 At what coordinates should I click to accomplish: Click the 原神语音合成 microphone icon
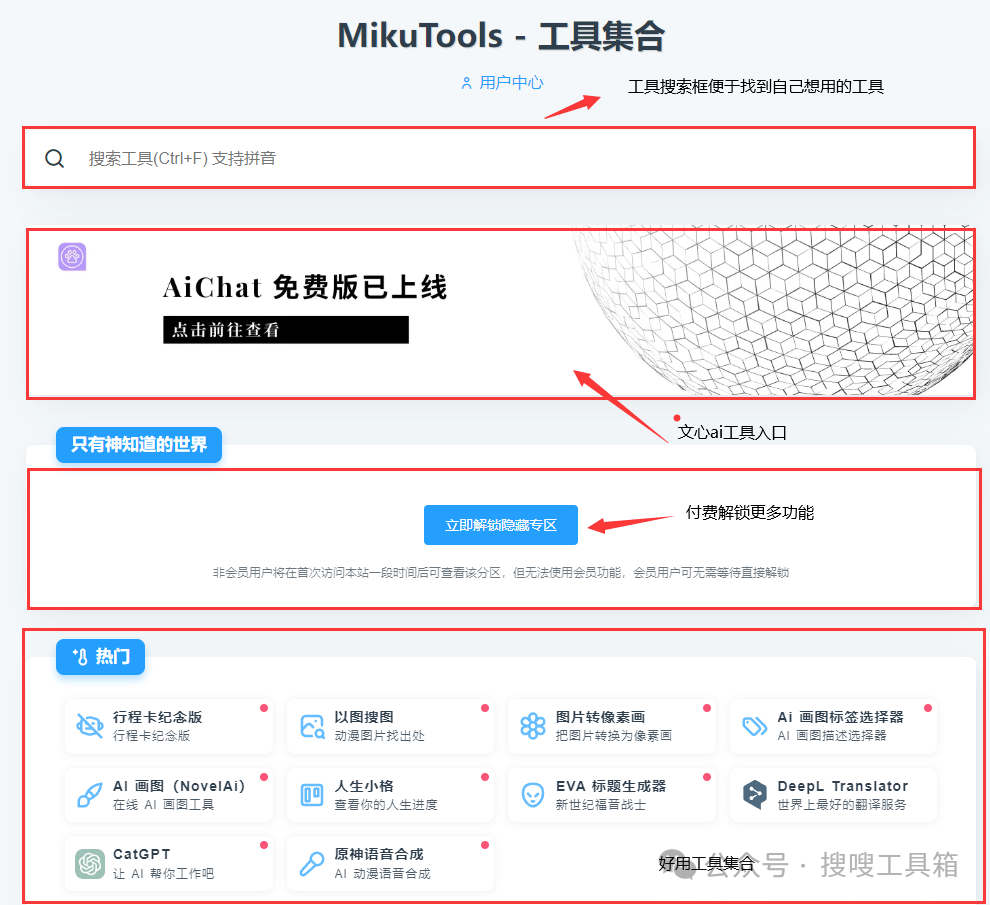coord(312,864)
